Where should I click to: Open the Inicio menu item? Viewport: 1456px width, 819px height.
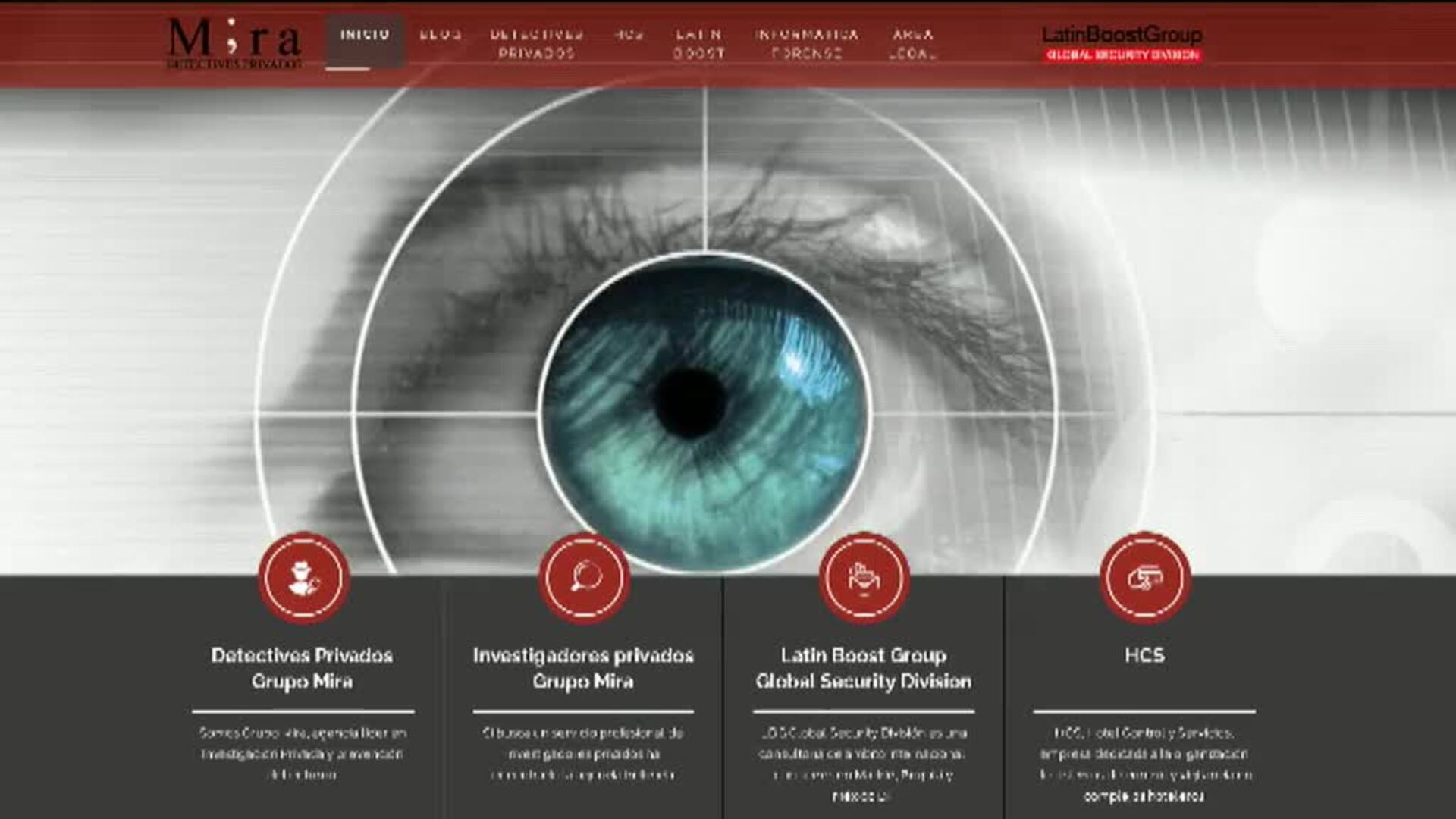365,35
